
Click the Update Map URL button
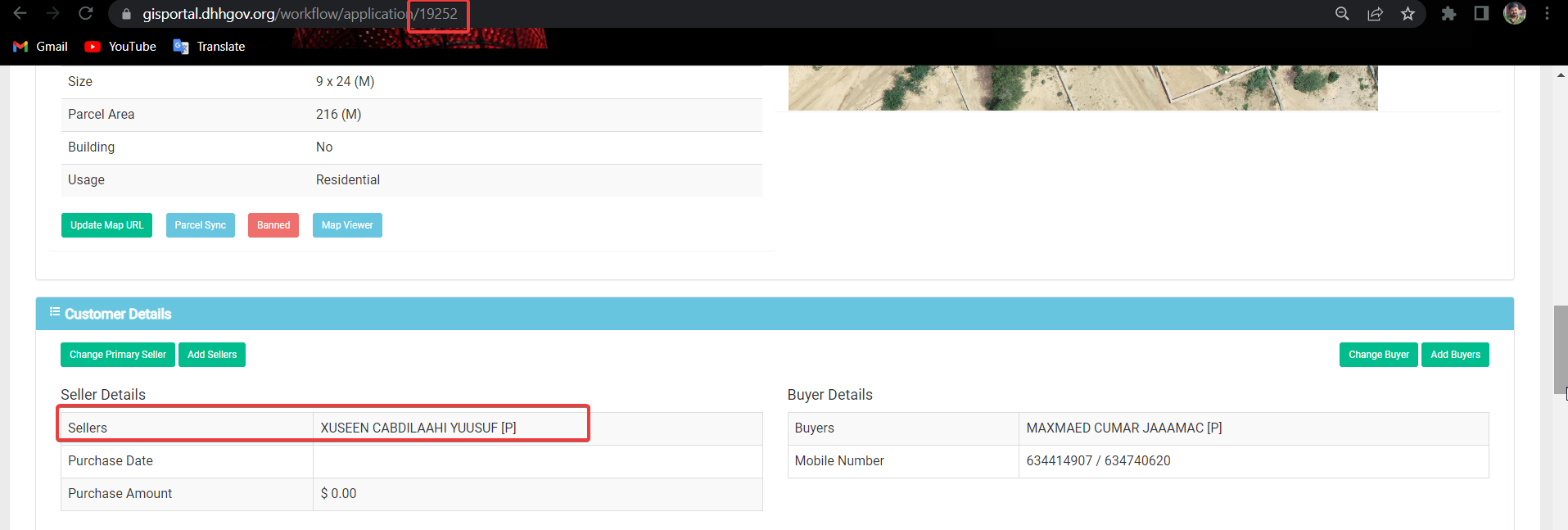coord(106,225)
